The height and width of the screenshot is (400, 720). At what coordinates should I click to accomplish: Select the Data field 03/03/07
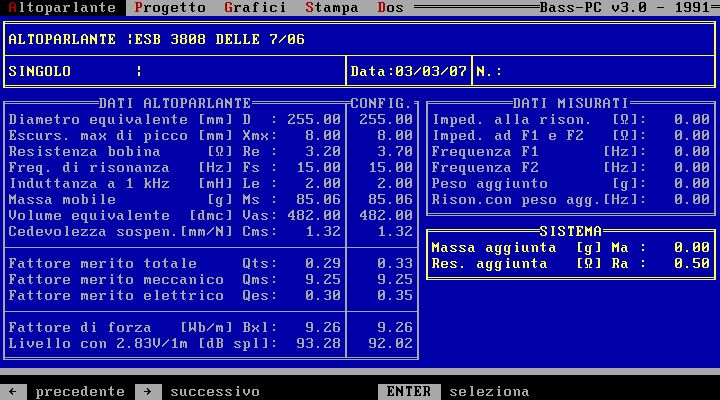tap(409, 71)
